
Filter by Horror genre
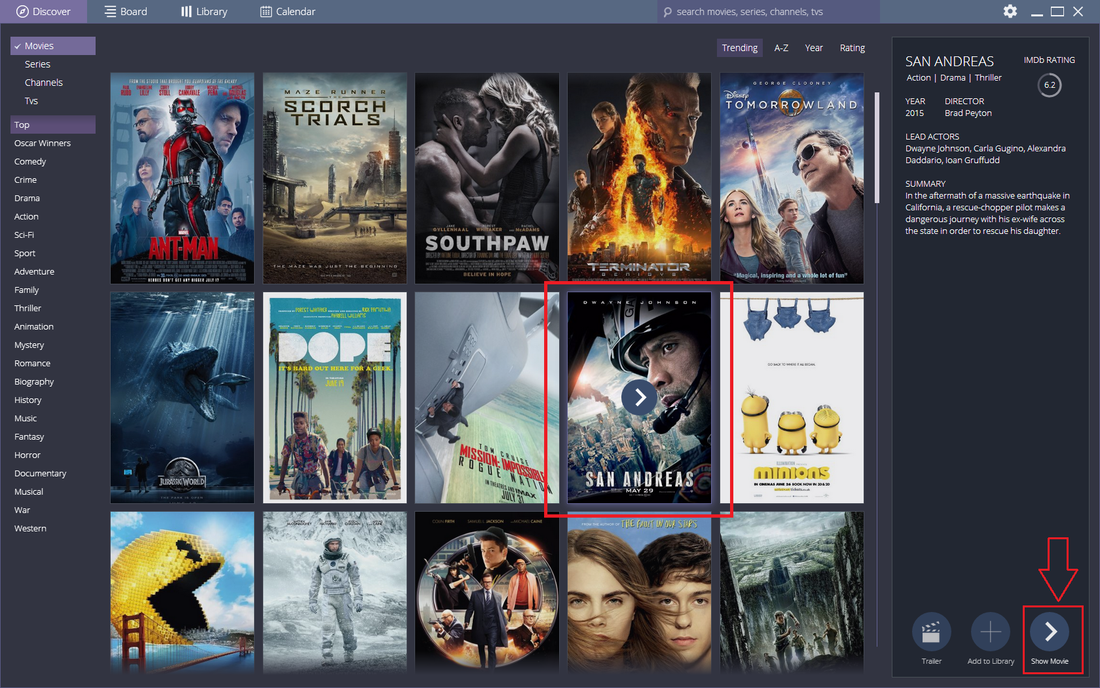27,454
